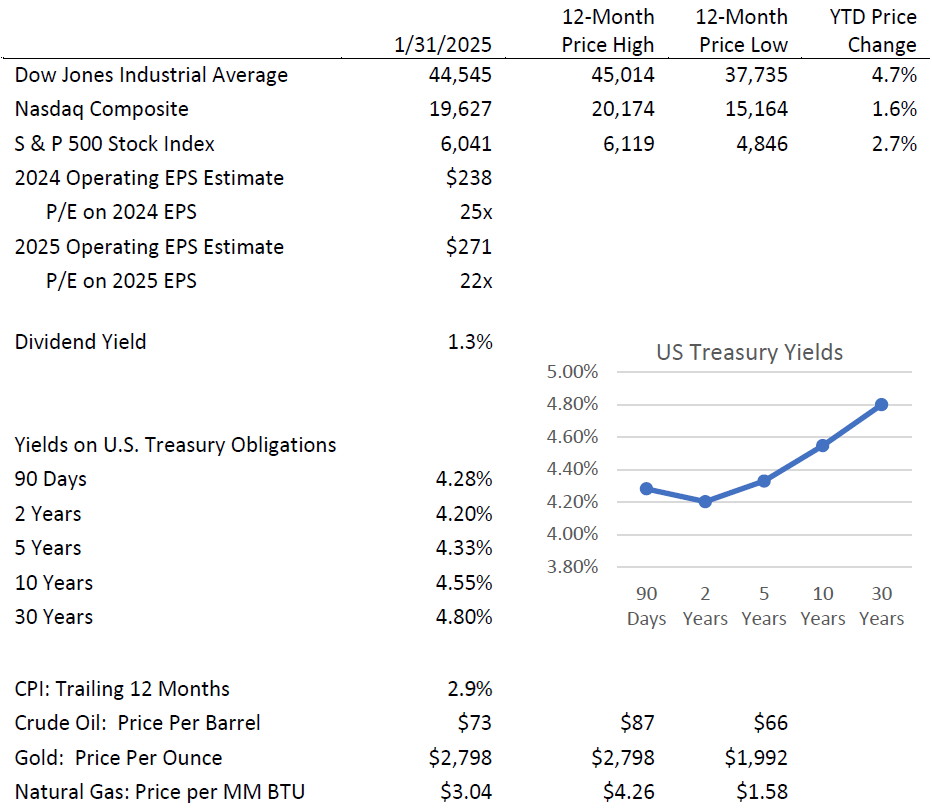932x809 pixels.
Task: Click crude oil 12-month low $66
Action: [x=770, y=723]
